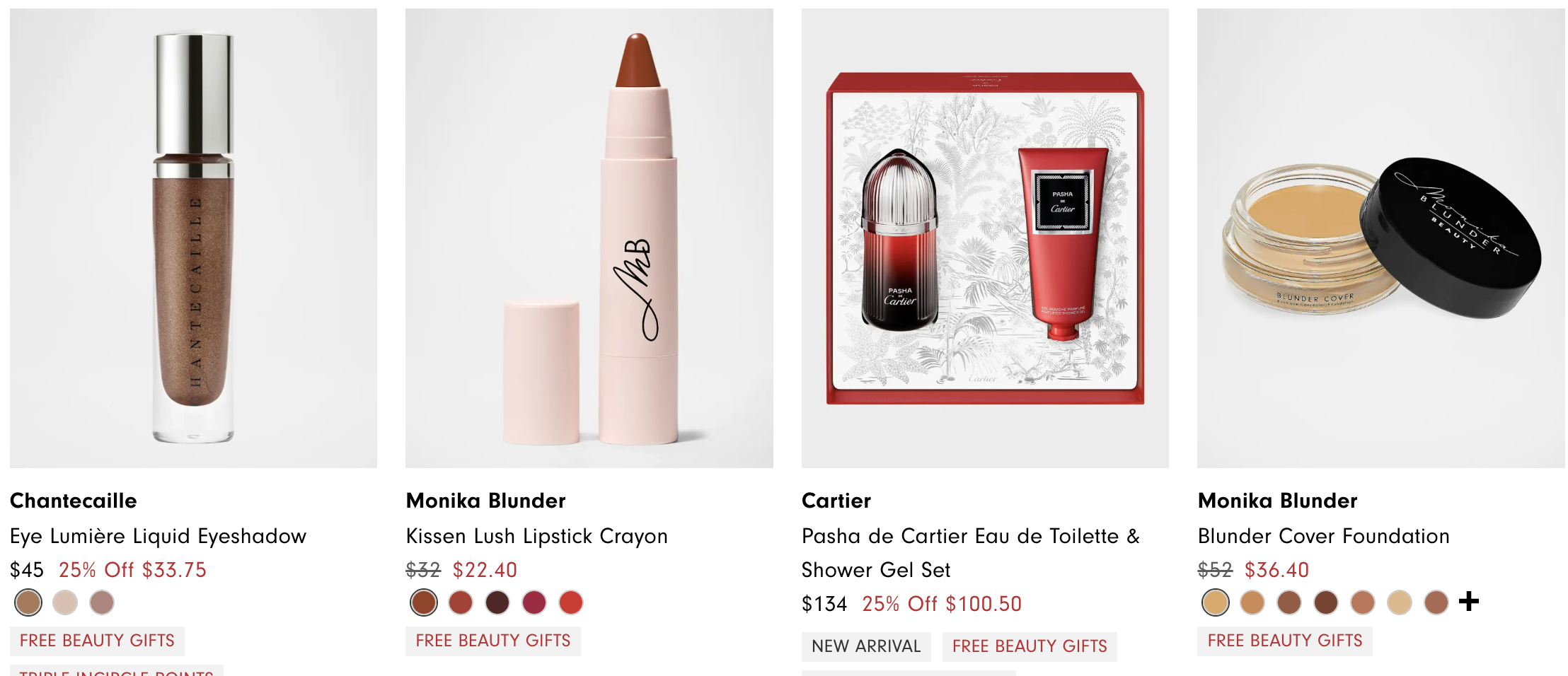
Task: Pick the berry-colored Kissen lipstick swatch
Action: click(x=534, y=602)
